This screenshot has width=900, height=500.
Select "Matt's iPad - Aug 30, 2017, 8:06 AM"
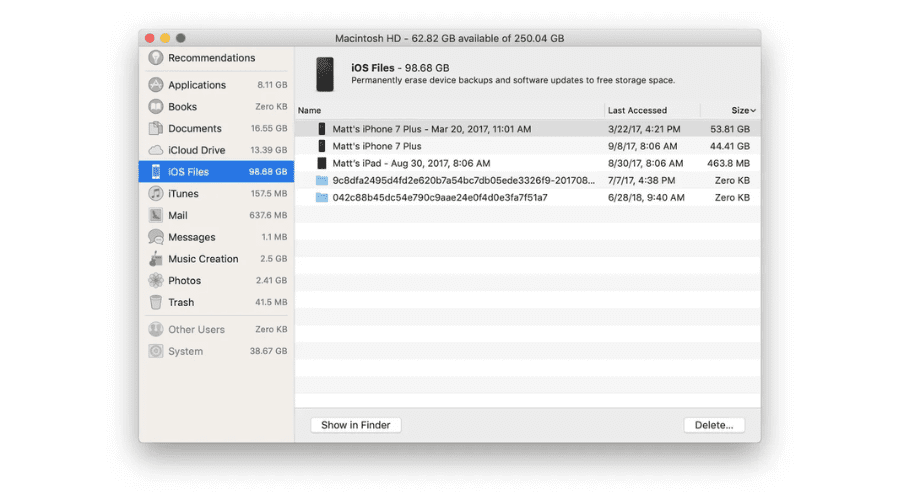(411, 163)
